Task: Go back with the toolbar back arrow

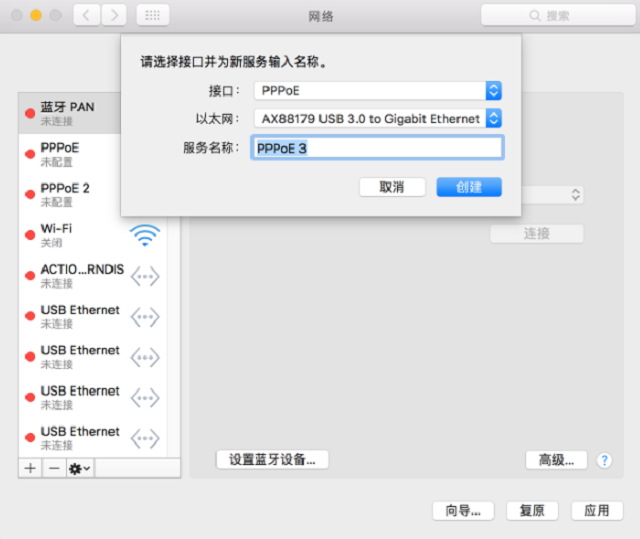Action: pos(87,16)
